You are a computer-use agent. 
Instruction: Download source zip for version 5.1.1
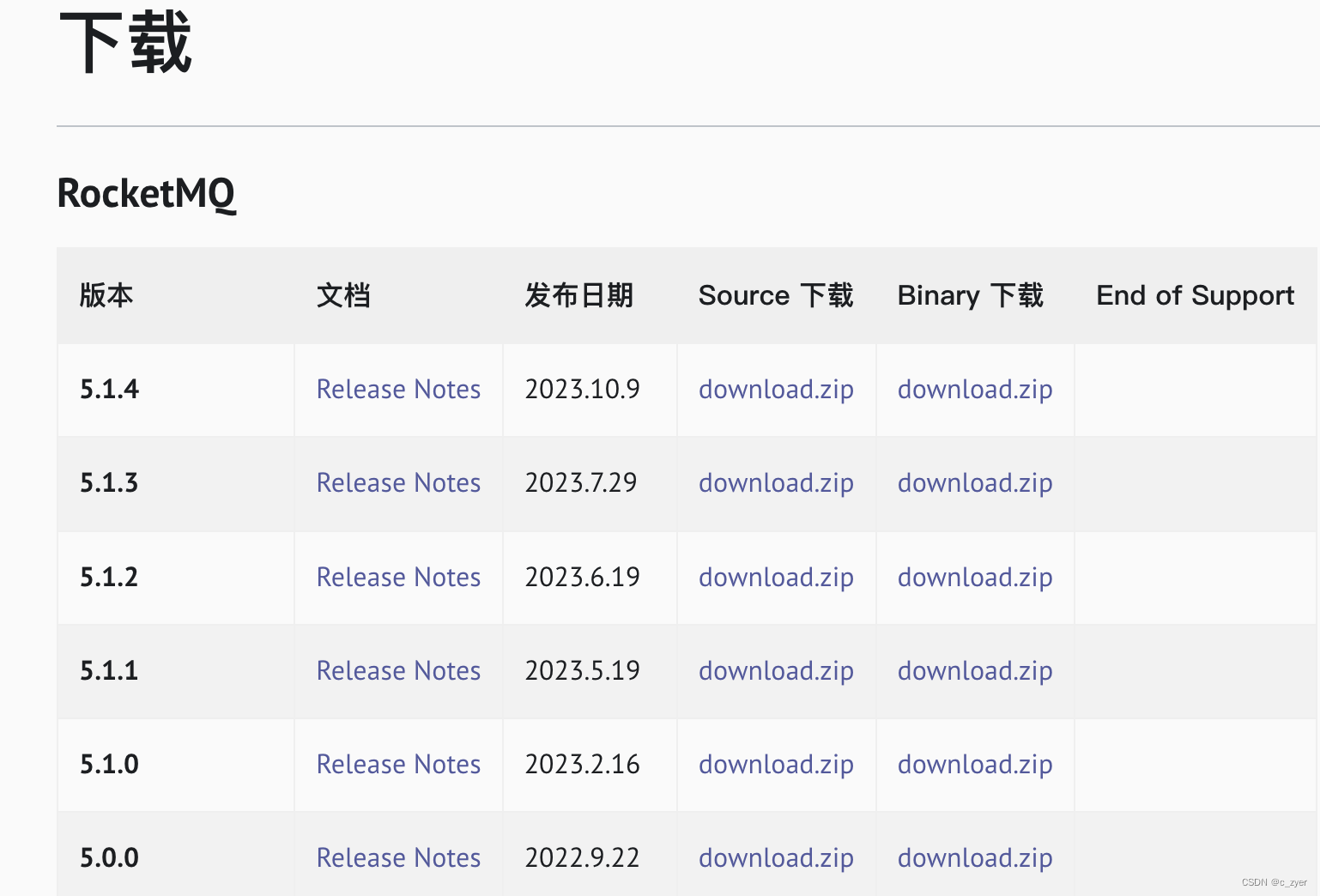776,671
